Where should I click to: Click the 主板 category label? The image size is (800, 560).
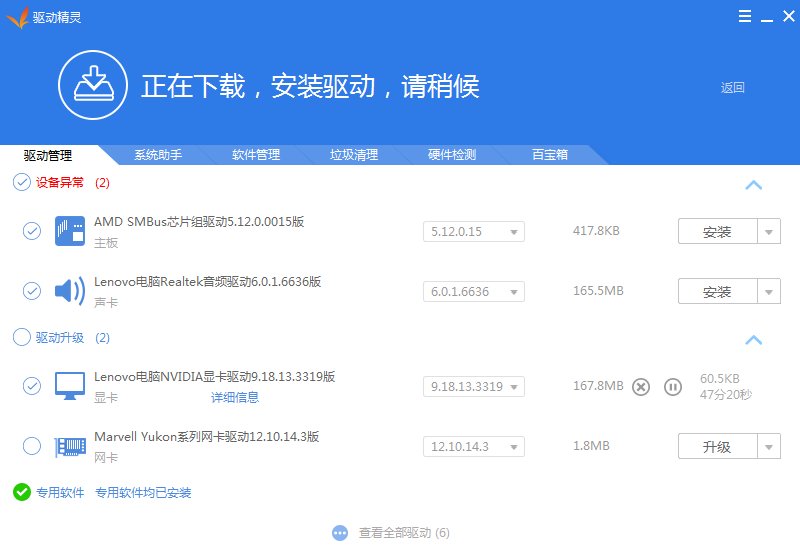[106, 243]
